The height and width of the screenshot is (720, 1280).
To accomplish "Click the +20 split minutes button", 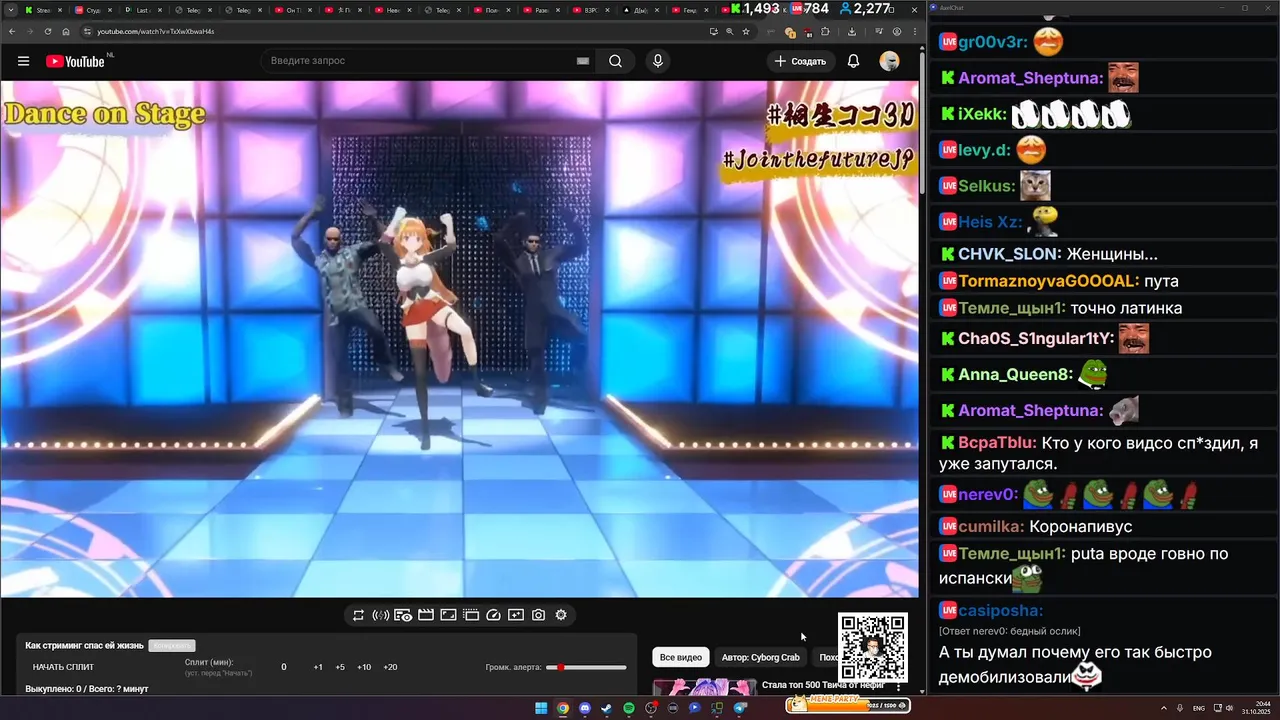I will (x=390, y=667).
